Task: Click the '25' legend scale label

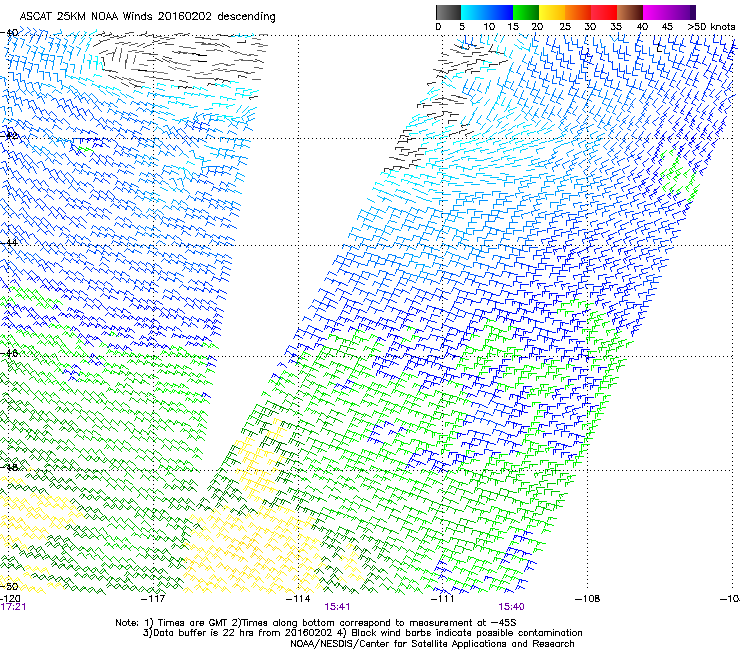Action: pos(565,27)
